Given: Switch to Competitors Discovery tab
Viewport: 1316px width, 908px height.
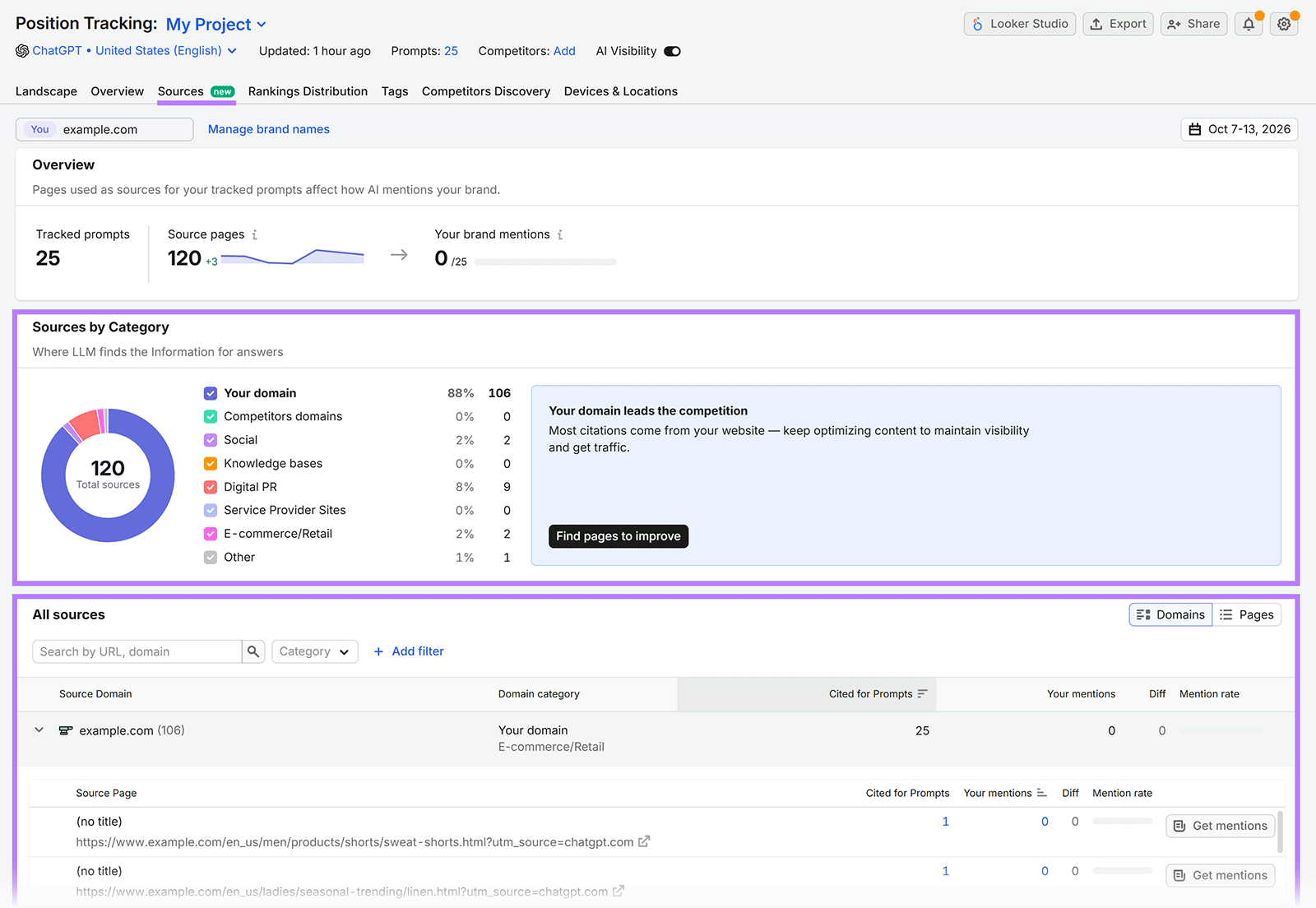Looking at the screenshot, I should coord(486,91).
